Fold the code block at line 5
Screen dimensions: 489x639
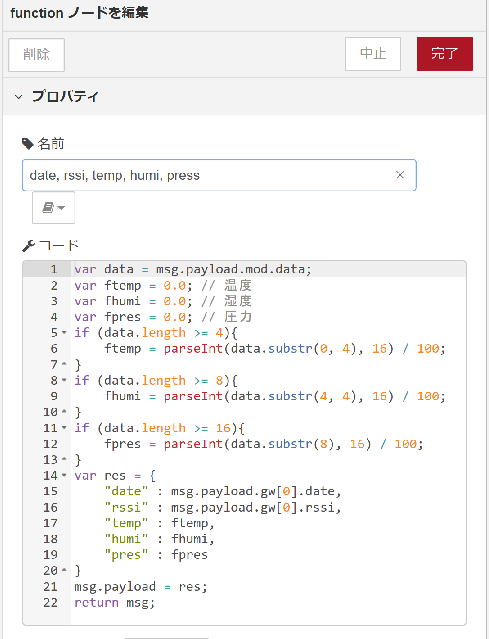pyautogui.click(x=64, y=333)
